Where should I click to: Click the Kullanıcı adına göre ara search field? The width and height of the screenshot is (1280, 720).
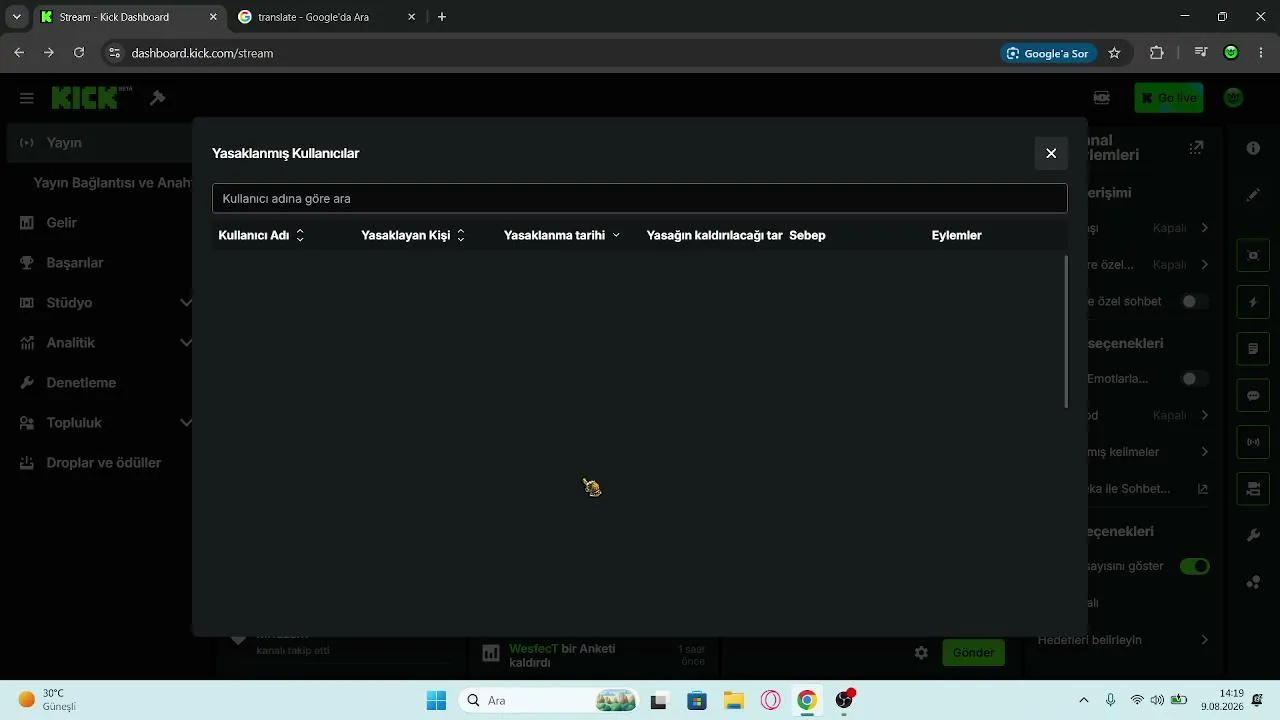640,198
